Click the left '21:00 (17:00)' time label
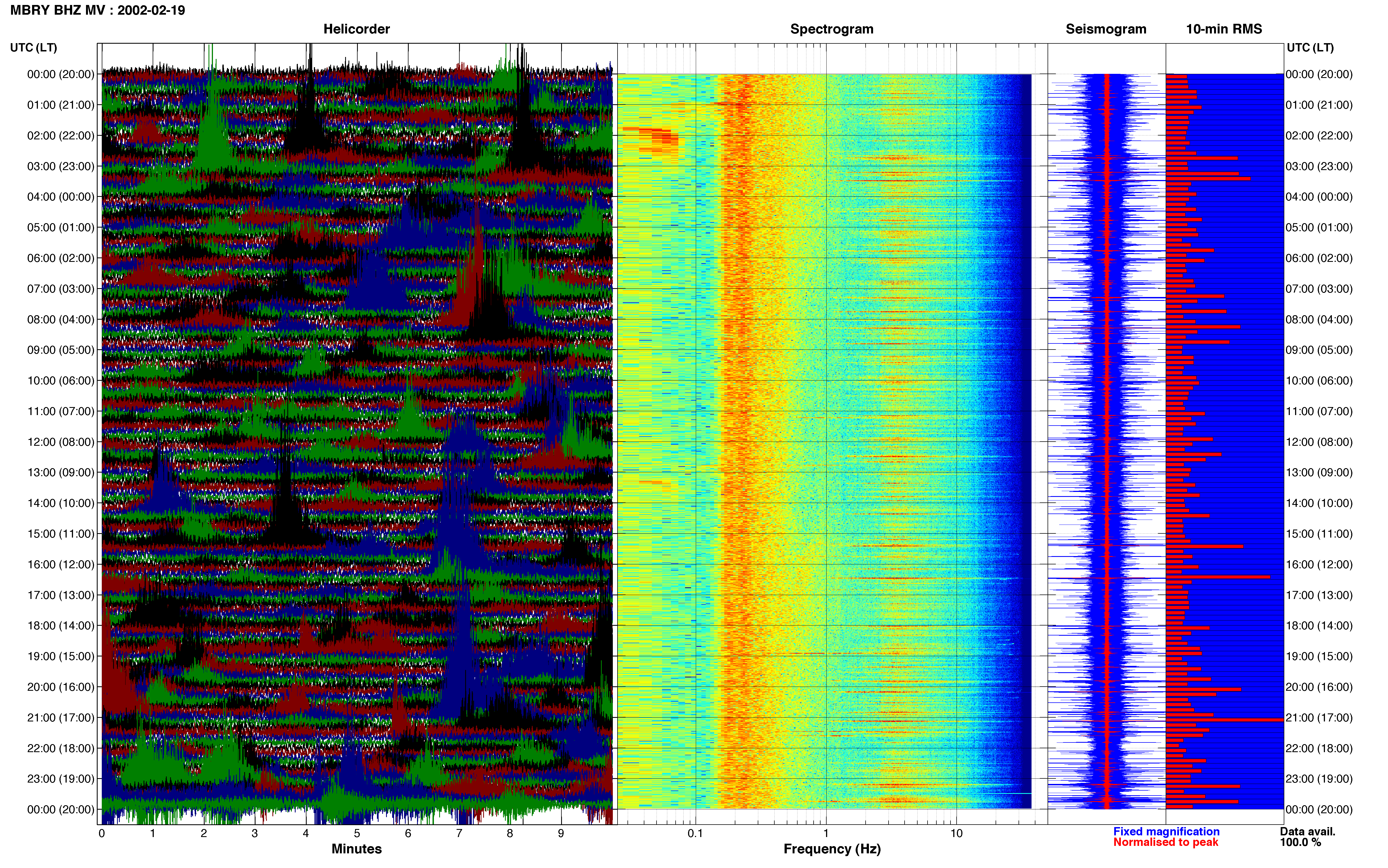This screenshot has height=868, width=1388. click(61, 718)
